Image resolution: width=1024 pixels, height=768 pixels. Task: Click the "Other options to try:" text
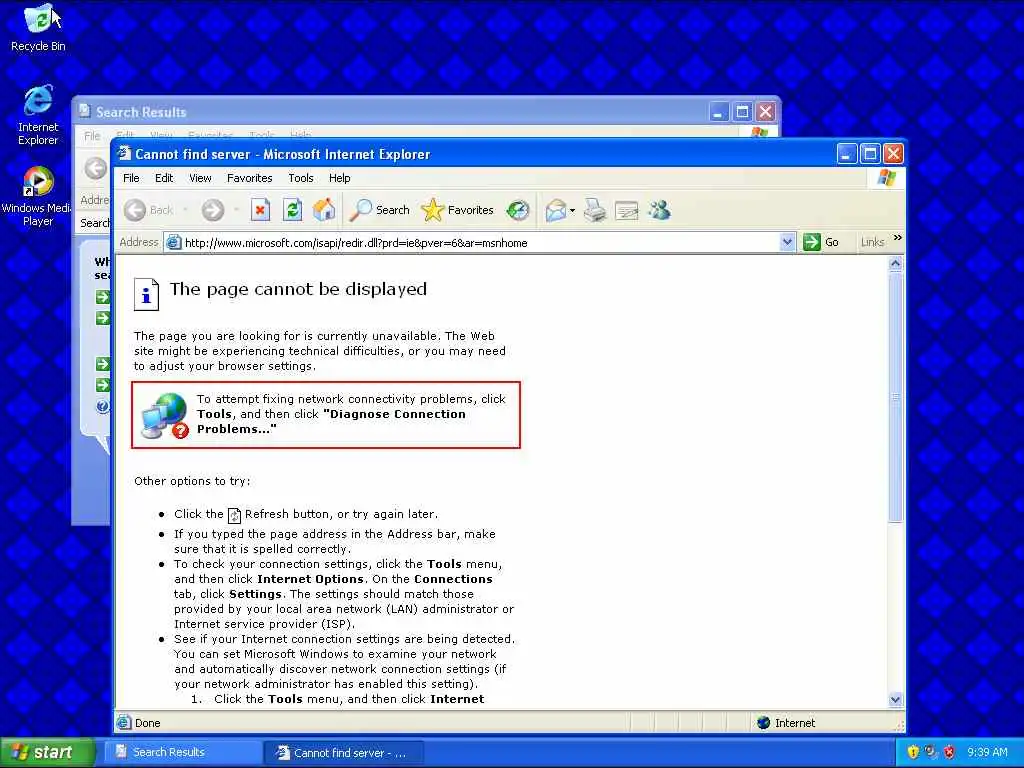click(x=192, y=481)
